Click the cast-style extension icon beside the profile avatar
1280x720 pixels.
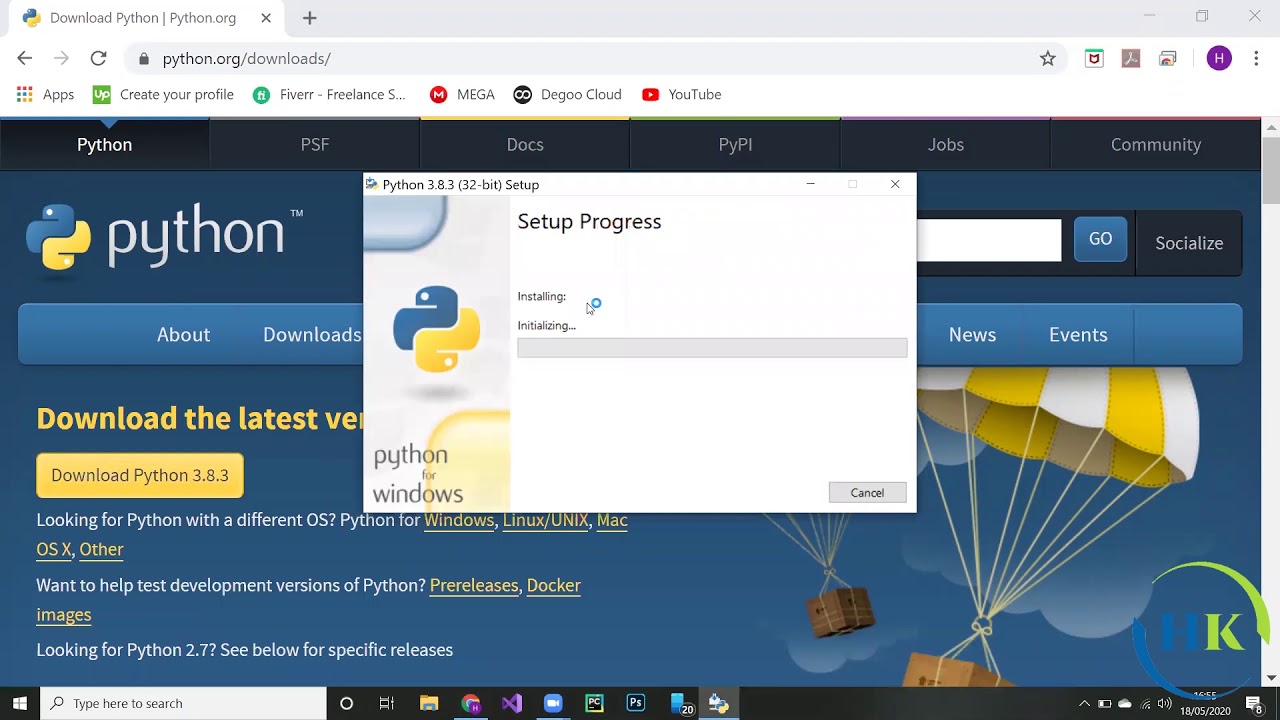point(1168,59)
